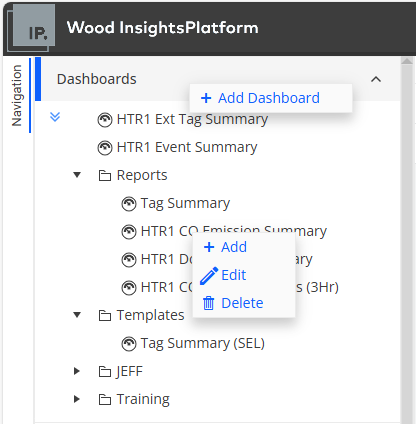
Task: Click the scrollbar up arrow
Action: pos(407,61)
